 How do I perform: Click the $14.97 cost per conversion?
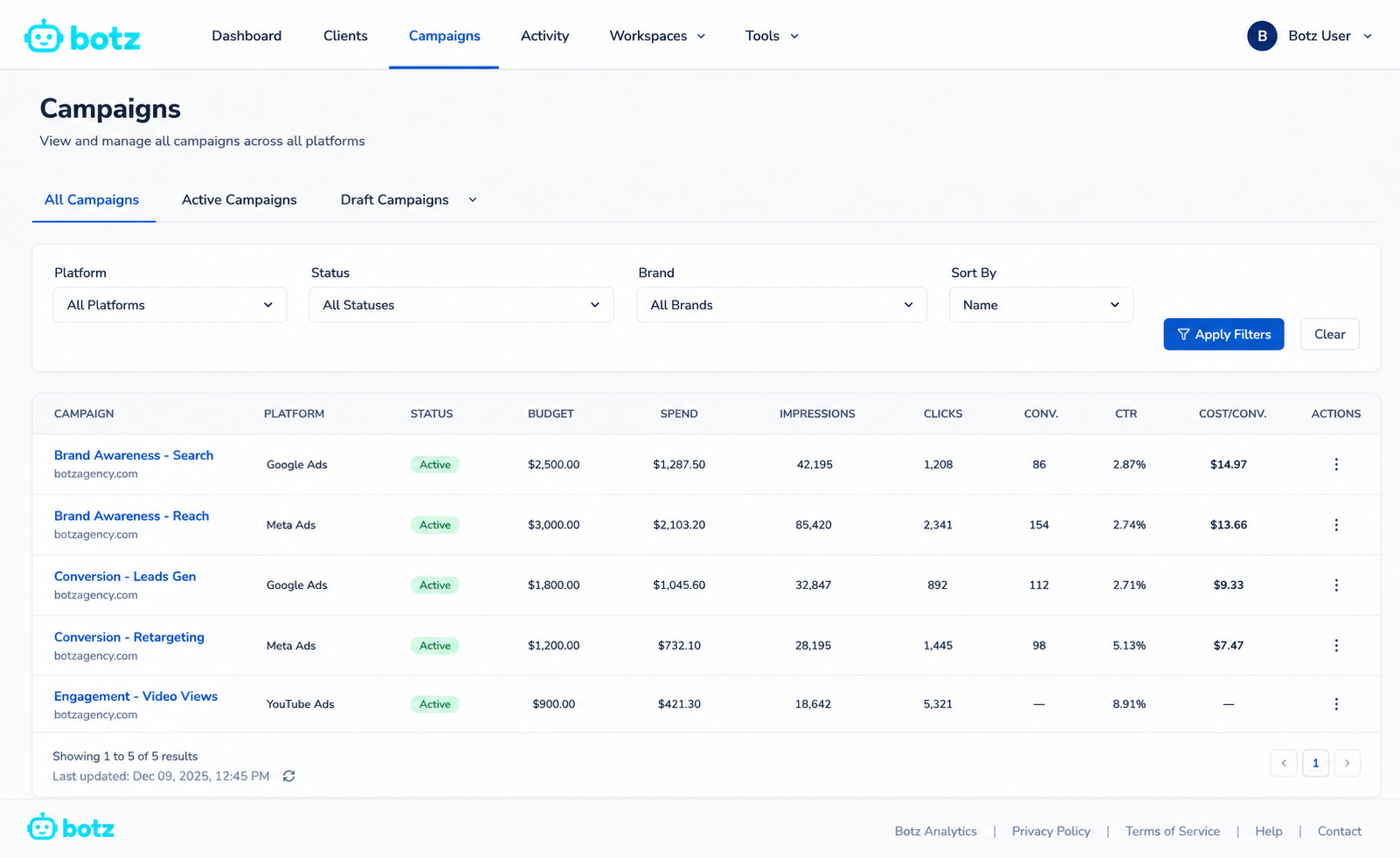pyautogui.click(x=1228, y=465)
